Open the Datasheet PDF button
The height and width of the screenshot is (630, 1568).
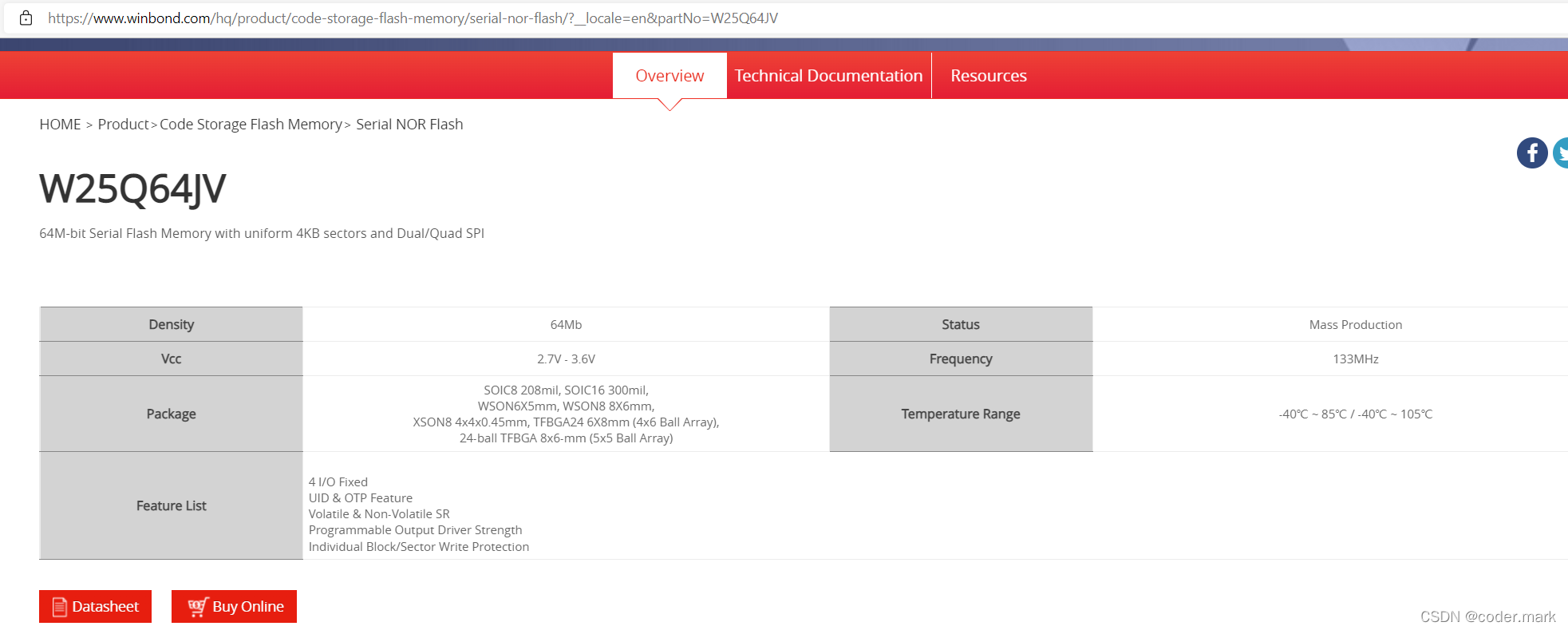[95, 606]
